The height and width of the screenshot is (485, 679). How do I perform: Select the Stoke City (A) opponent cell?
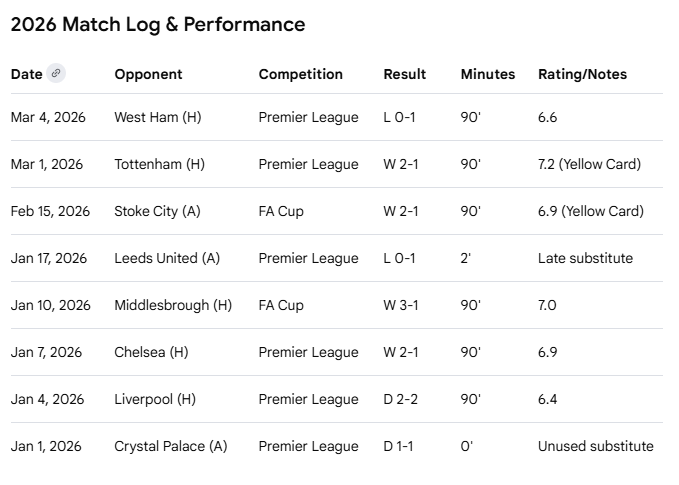(158, 211)
